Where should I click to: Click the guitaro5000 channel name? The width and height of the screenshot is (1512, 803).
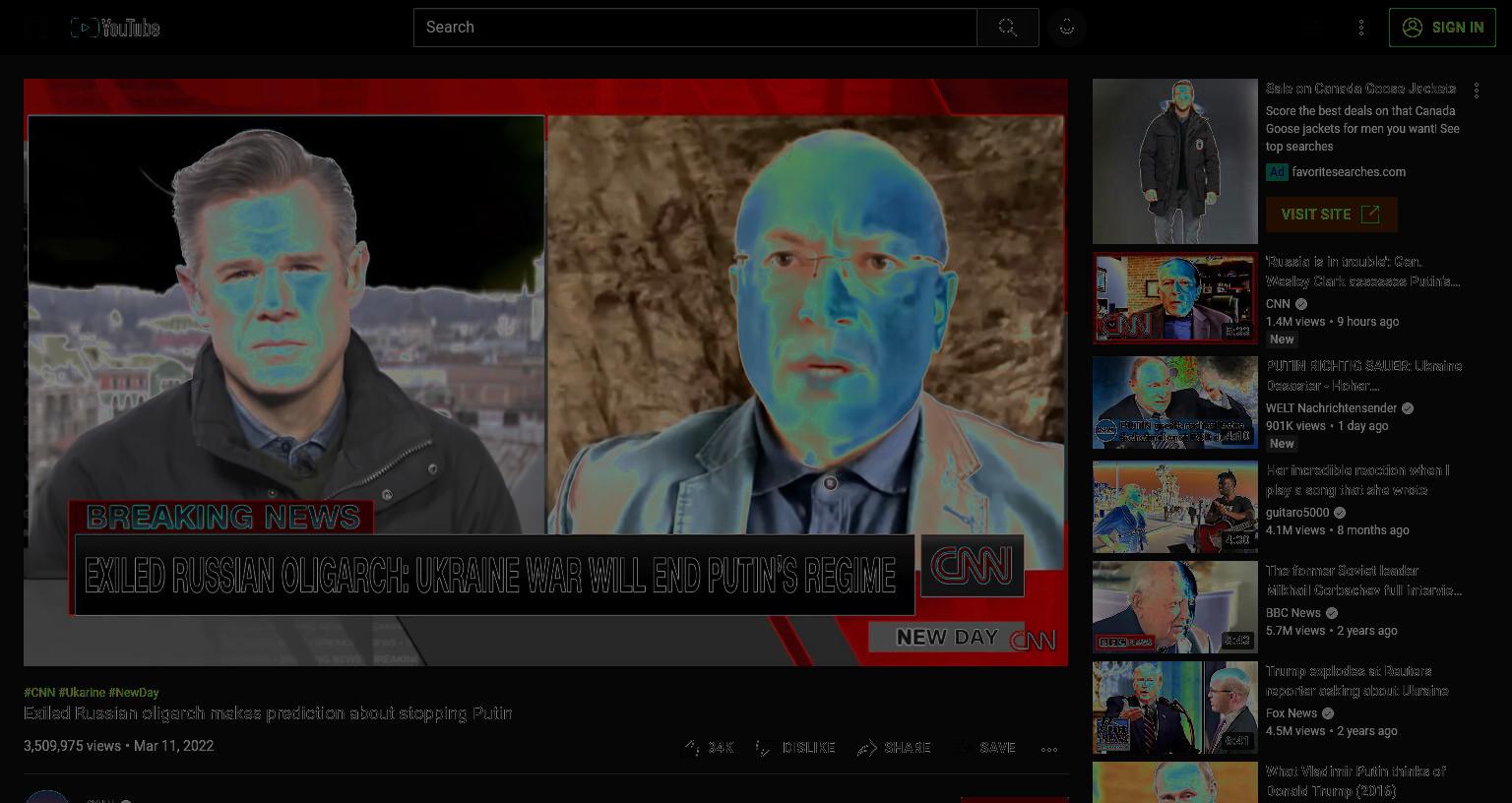[1297, 513]
